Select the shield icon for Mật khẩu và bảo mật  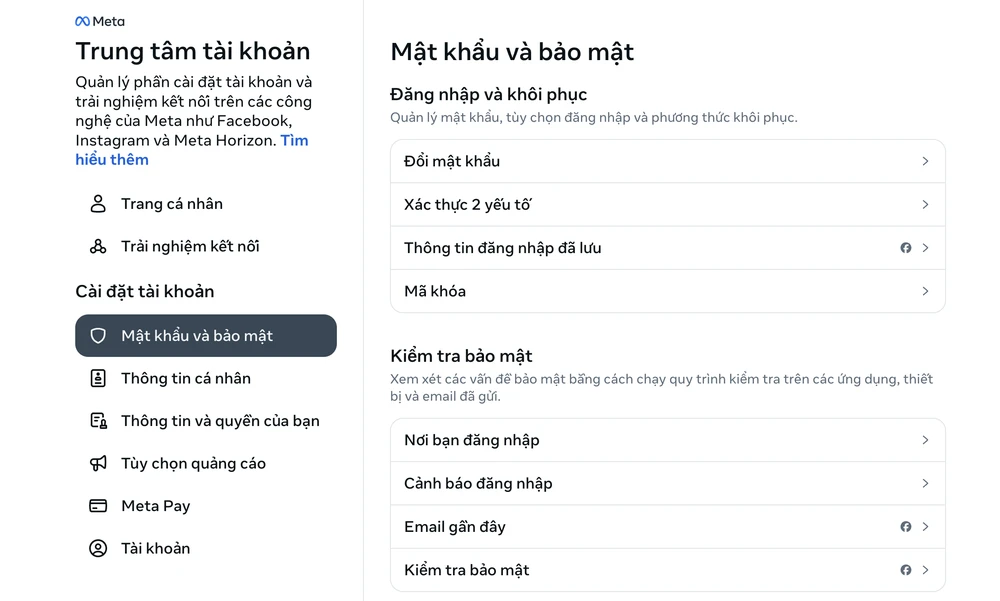tap(97, 335)
